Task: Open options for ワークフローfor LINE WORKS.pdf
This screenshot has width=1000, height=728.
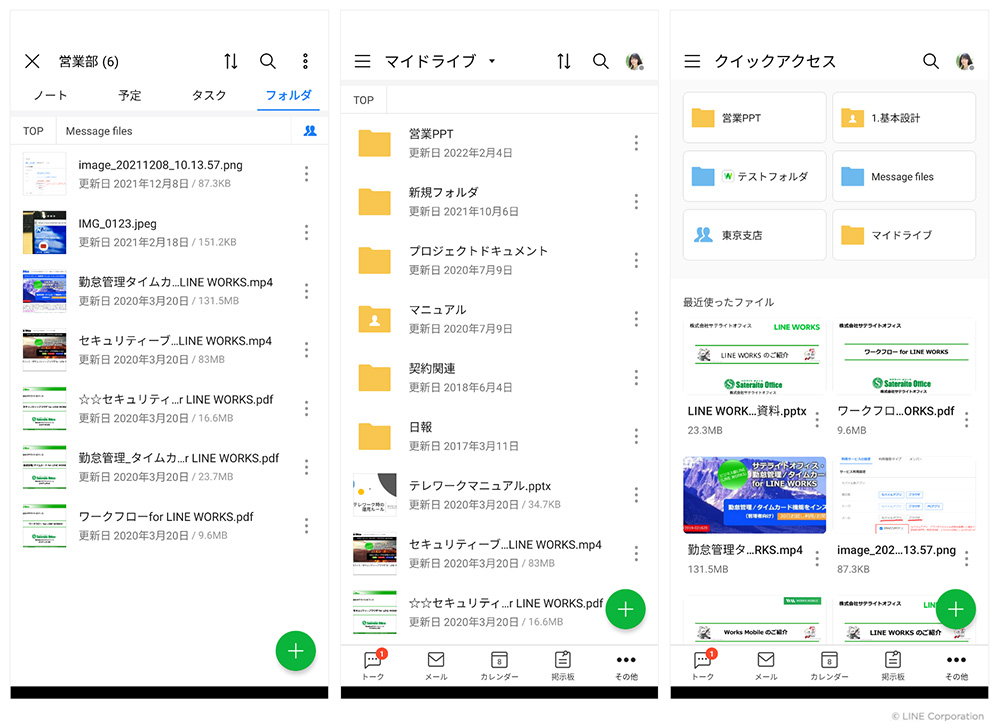Action: pyautogui.click(x=307, y=526)
